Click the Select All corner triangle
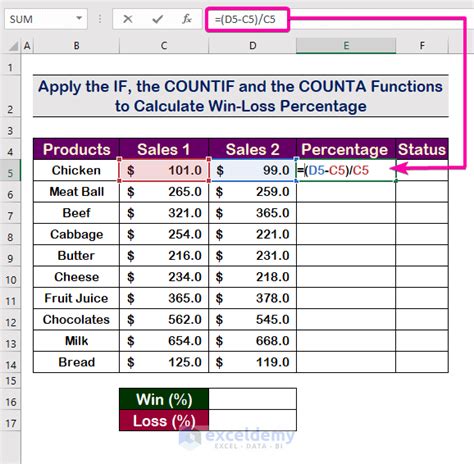 pyautogui.click(x=13, y=46)
